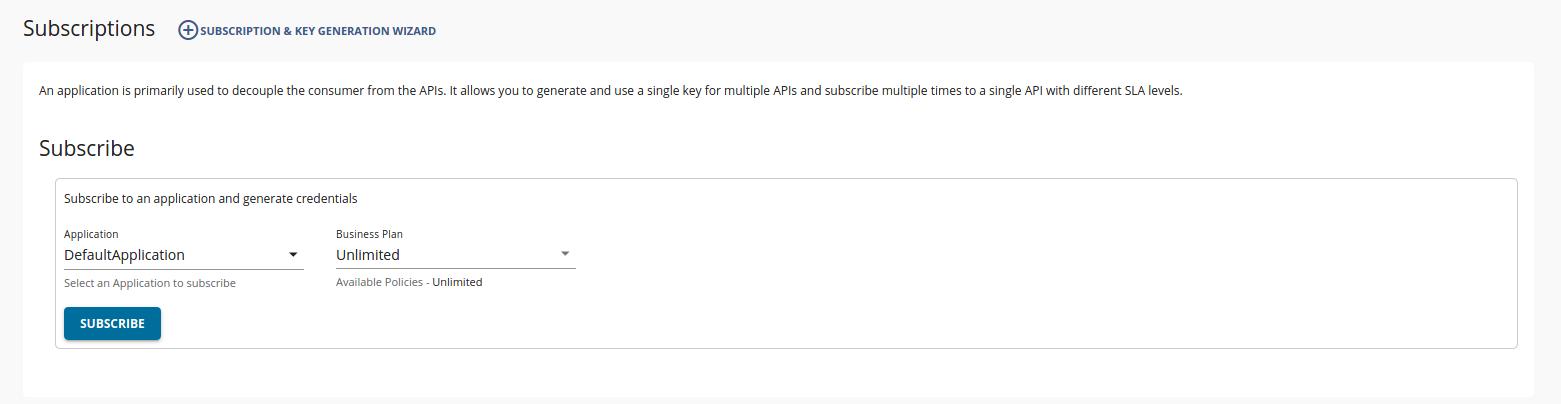Click the Subscribe section heading

click(x=87, y=148)
